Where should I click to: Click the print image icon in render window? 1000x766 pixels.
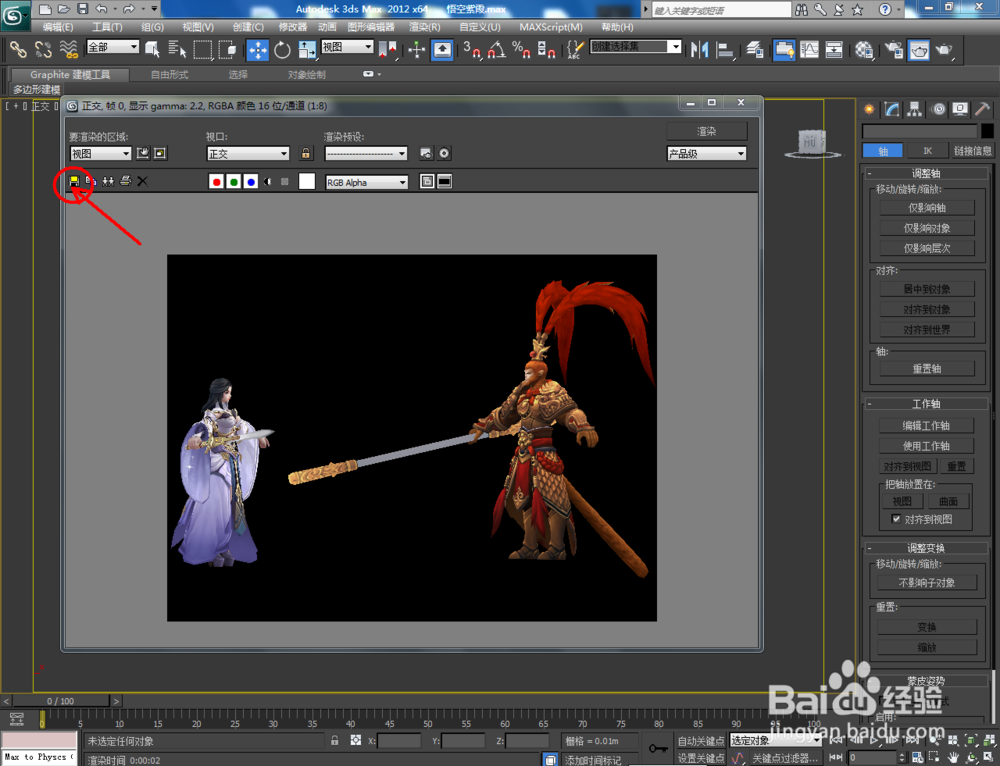(125, 181)
